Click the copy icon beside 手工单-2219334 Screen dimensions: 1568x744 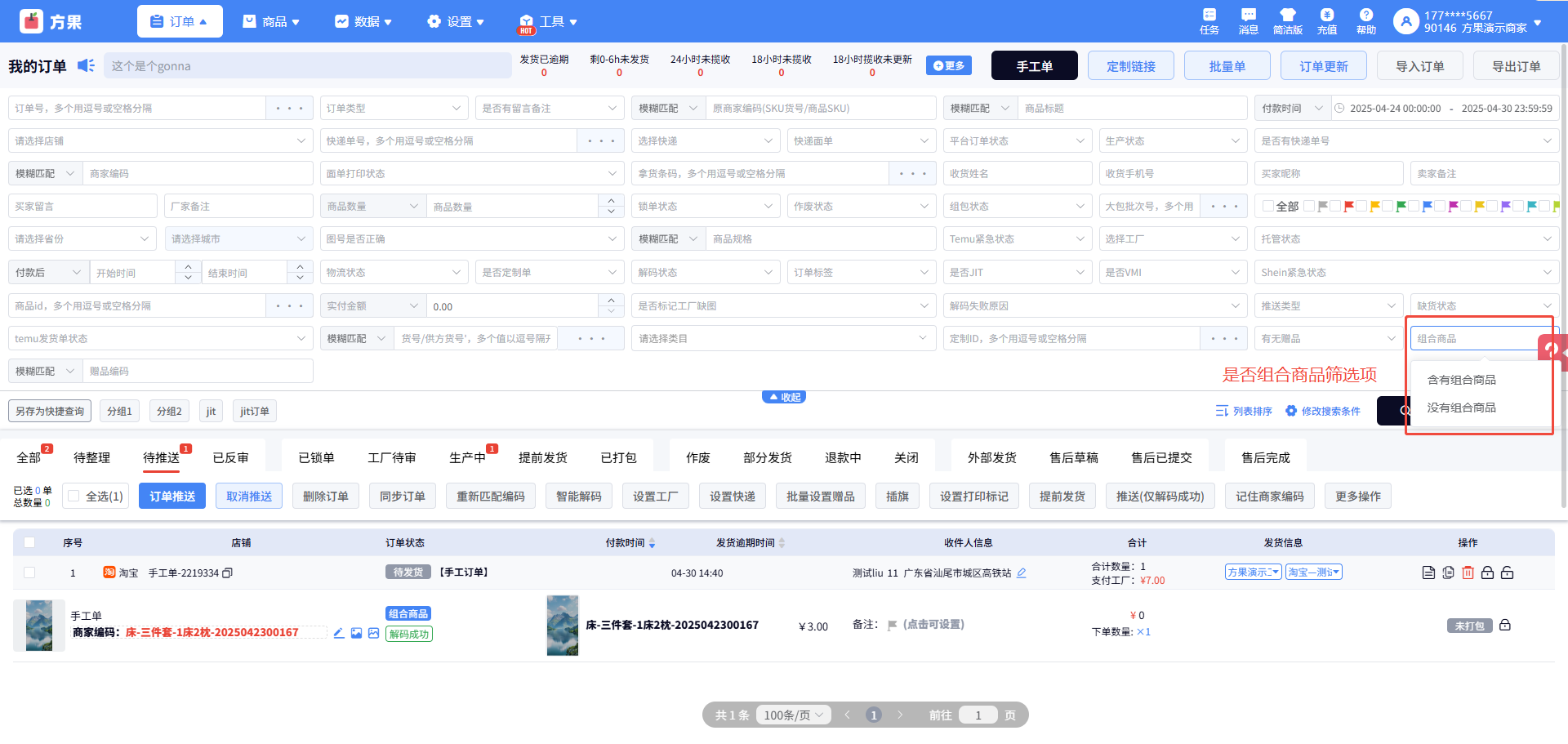coord(228,573)
